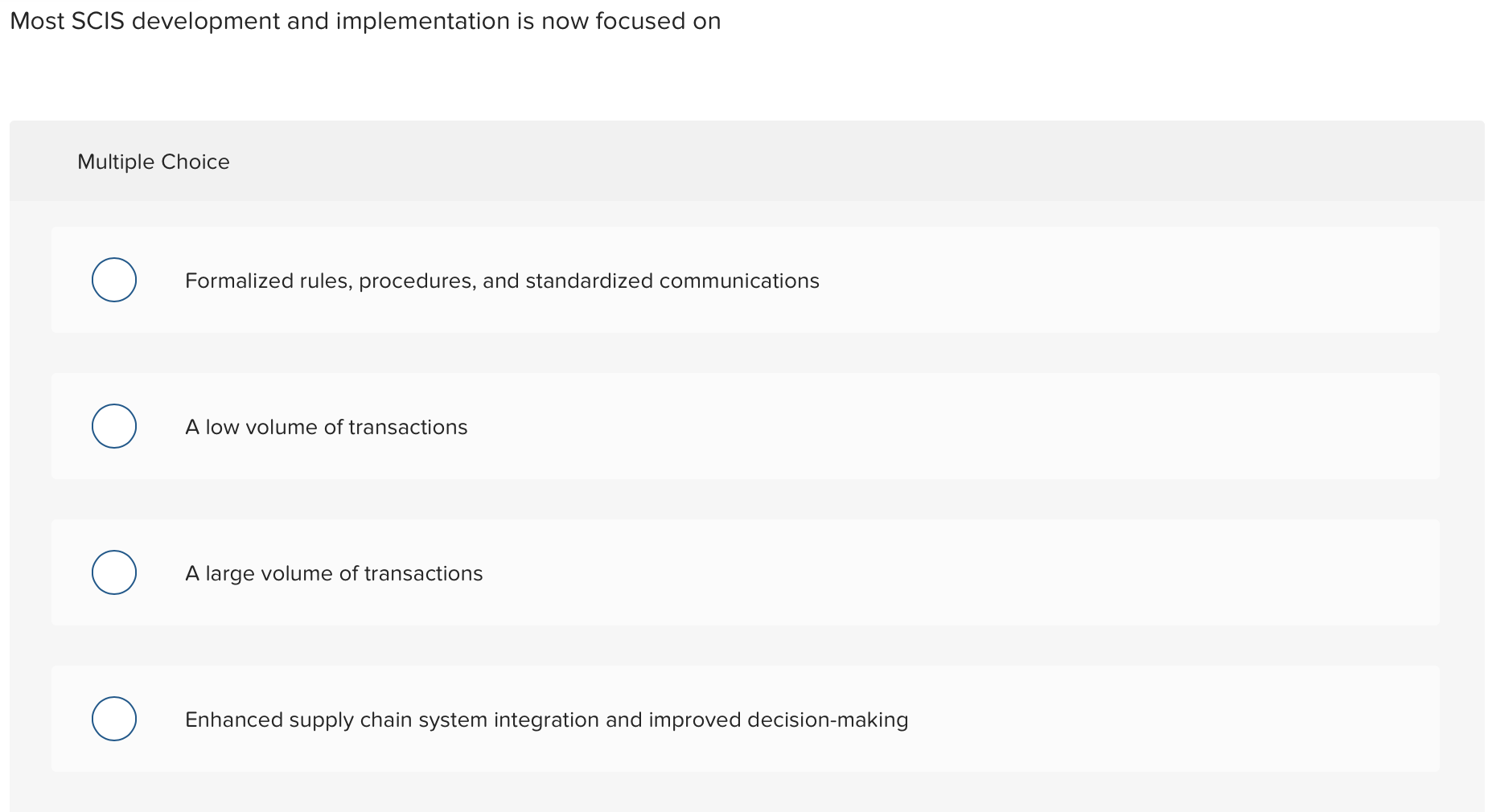
Task: Select the radio button for large volume of transactions
Action: coord(114,572)
